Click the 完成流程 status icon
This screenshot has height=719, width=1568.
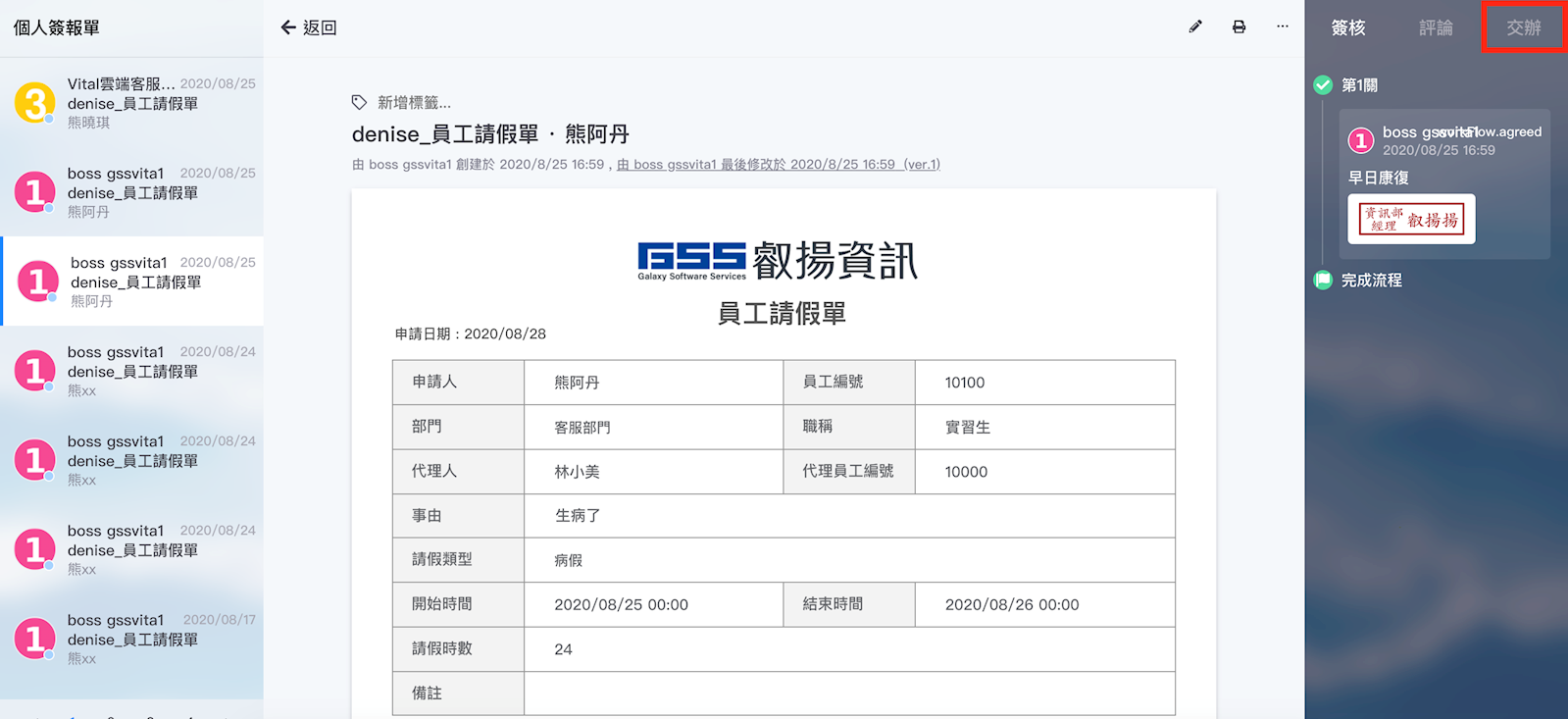(1323, 281)
